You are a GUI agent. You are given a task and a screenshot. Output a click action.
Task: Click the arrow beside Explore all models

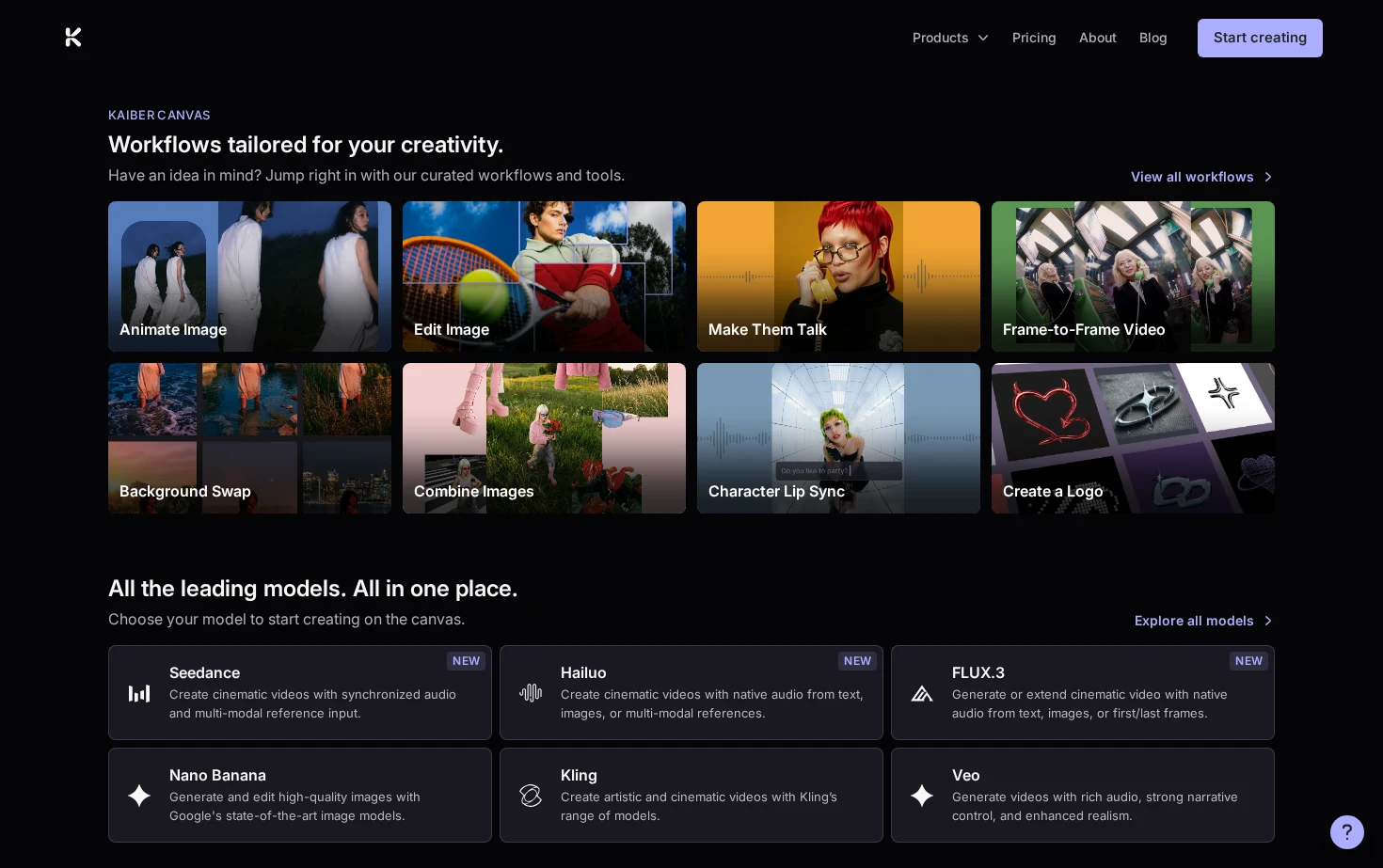tap(1268, 621)
